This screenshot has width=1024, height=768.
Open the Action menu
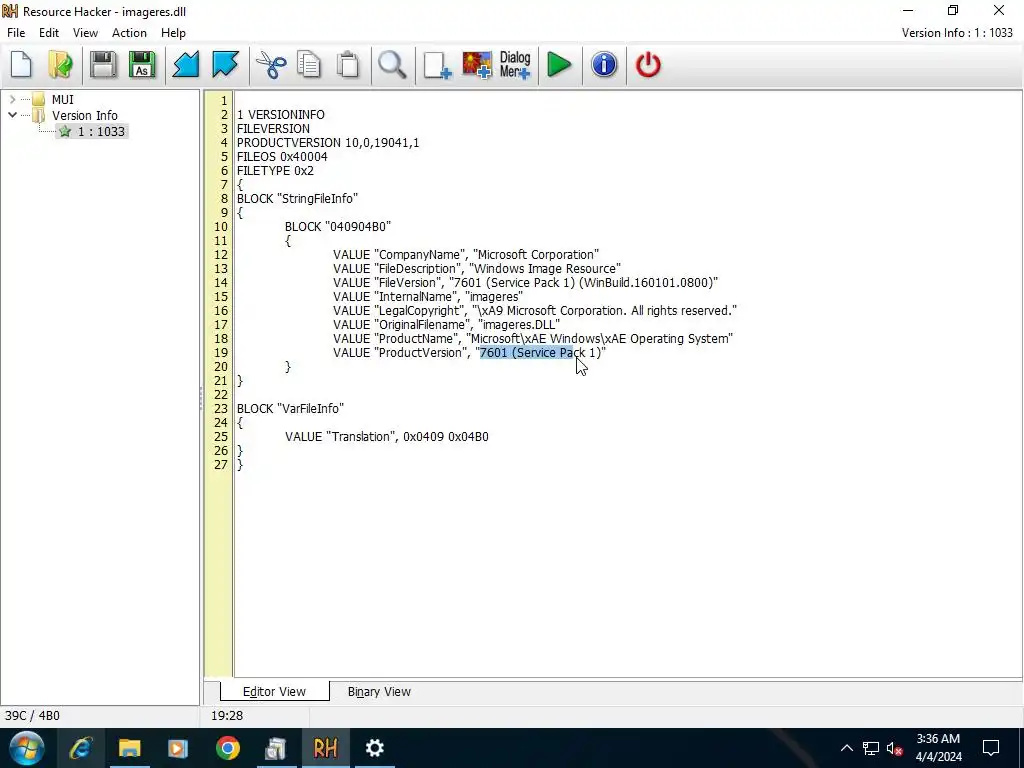click(129, 33)
